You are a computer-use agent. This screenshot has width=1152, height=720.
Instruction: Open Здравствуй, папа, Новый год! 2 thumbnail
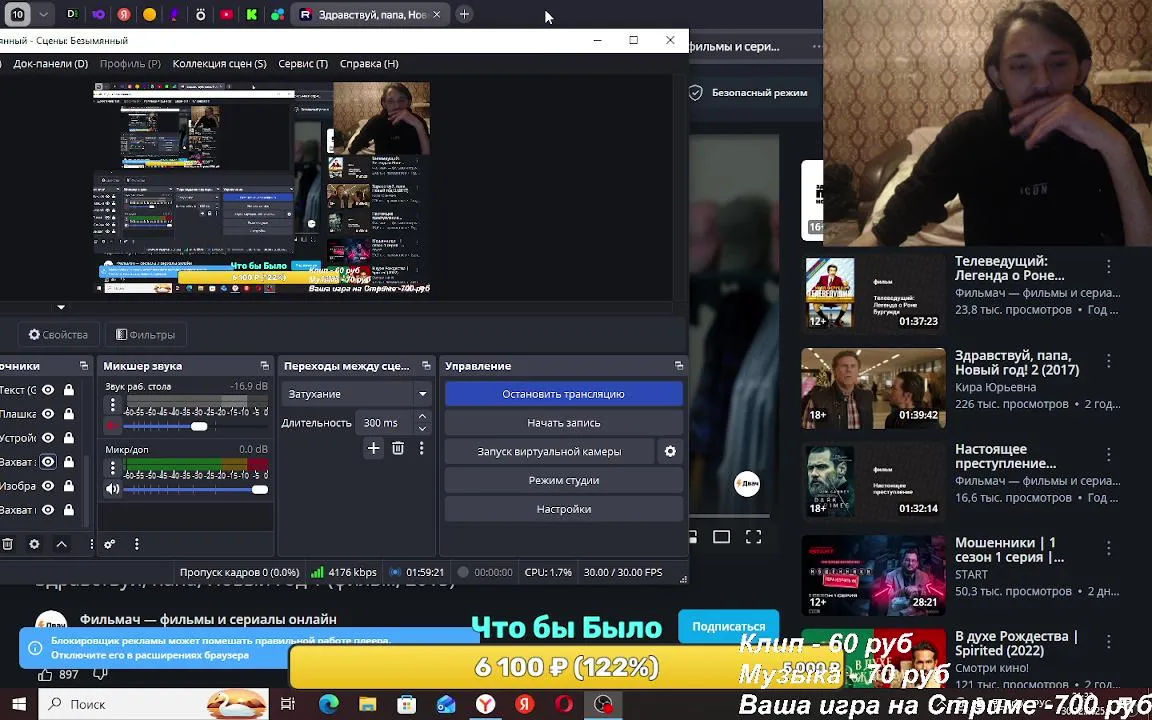pyautogui.click(x=873, y=388)
